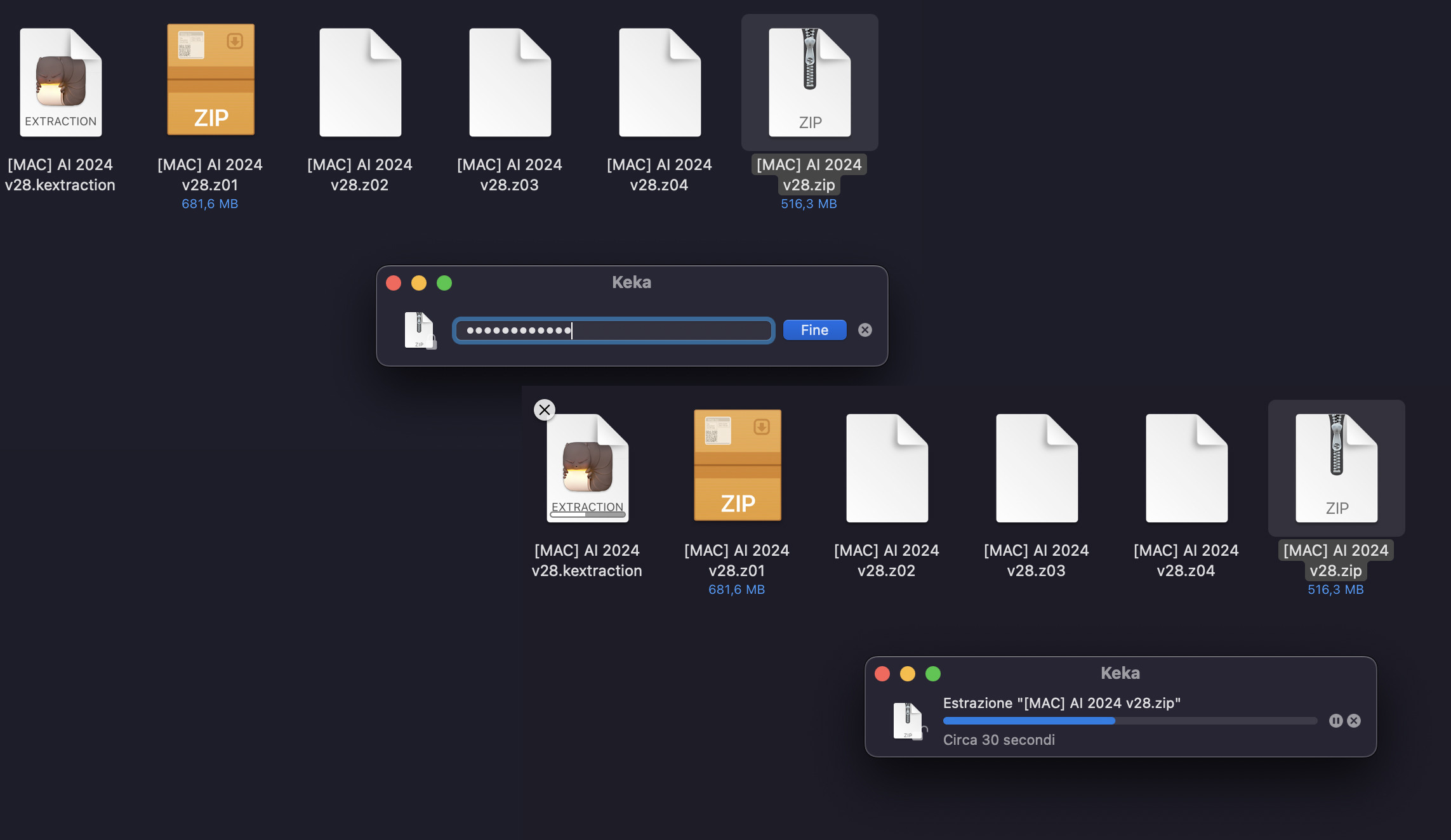Click the upper-row '[MAC] AI 2024 v28.z03' filename
This screenshot has height=840, width=1451.
[x=510, y=174]
